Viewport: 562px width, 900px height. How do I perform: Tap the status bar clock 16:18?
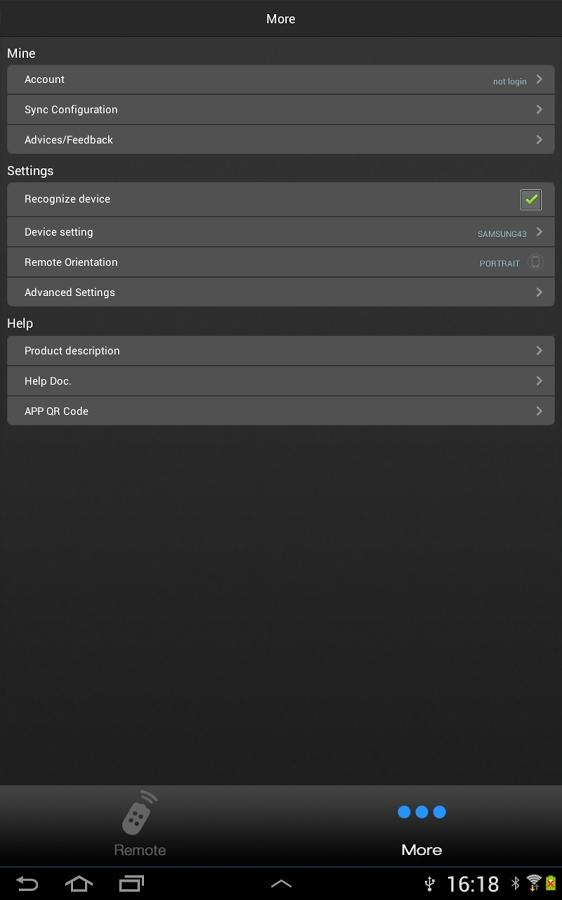point(473,884)
